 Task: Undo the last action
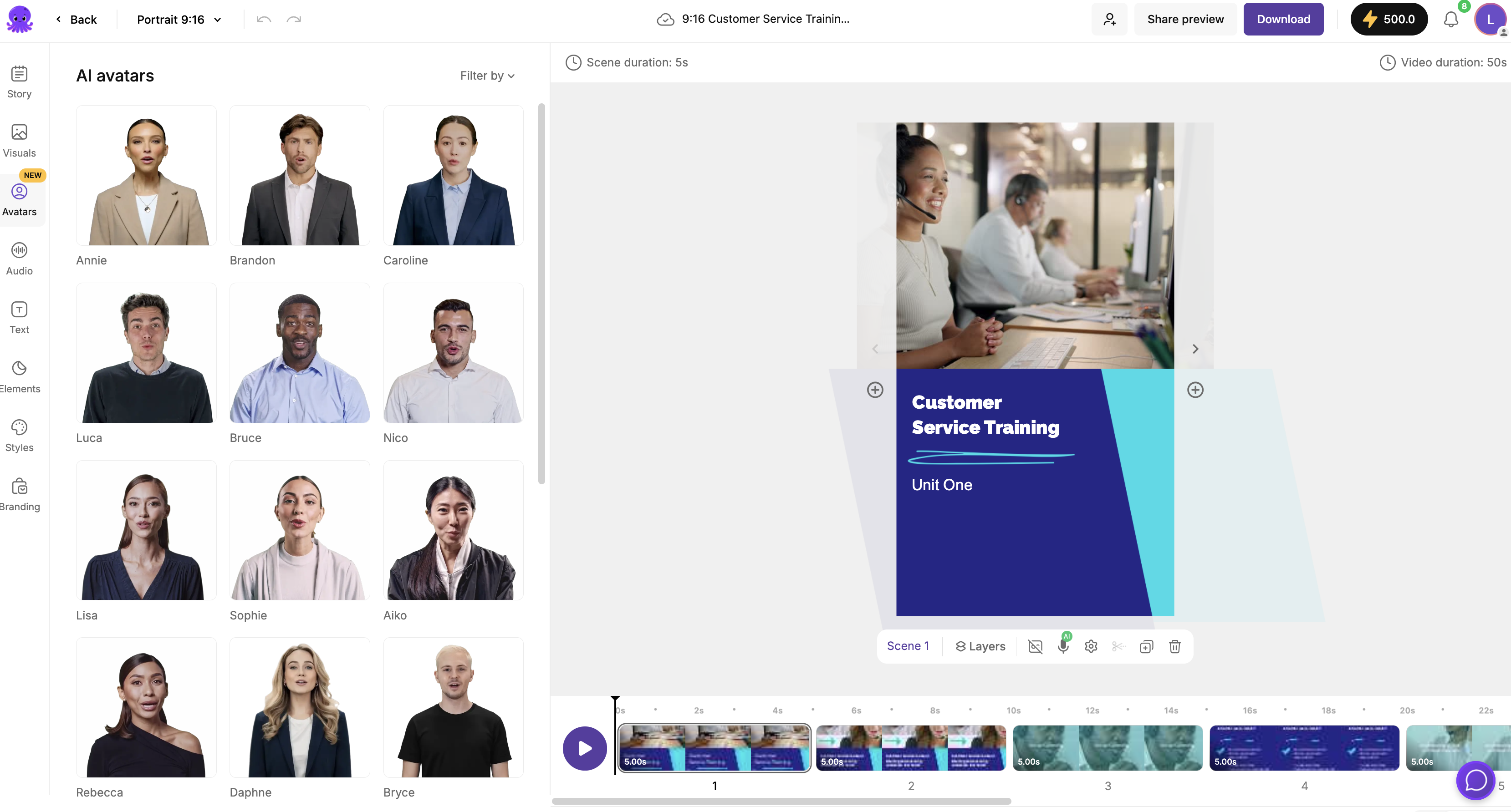(x=263, y=20)
